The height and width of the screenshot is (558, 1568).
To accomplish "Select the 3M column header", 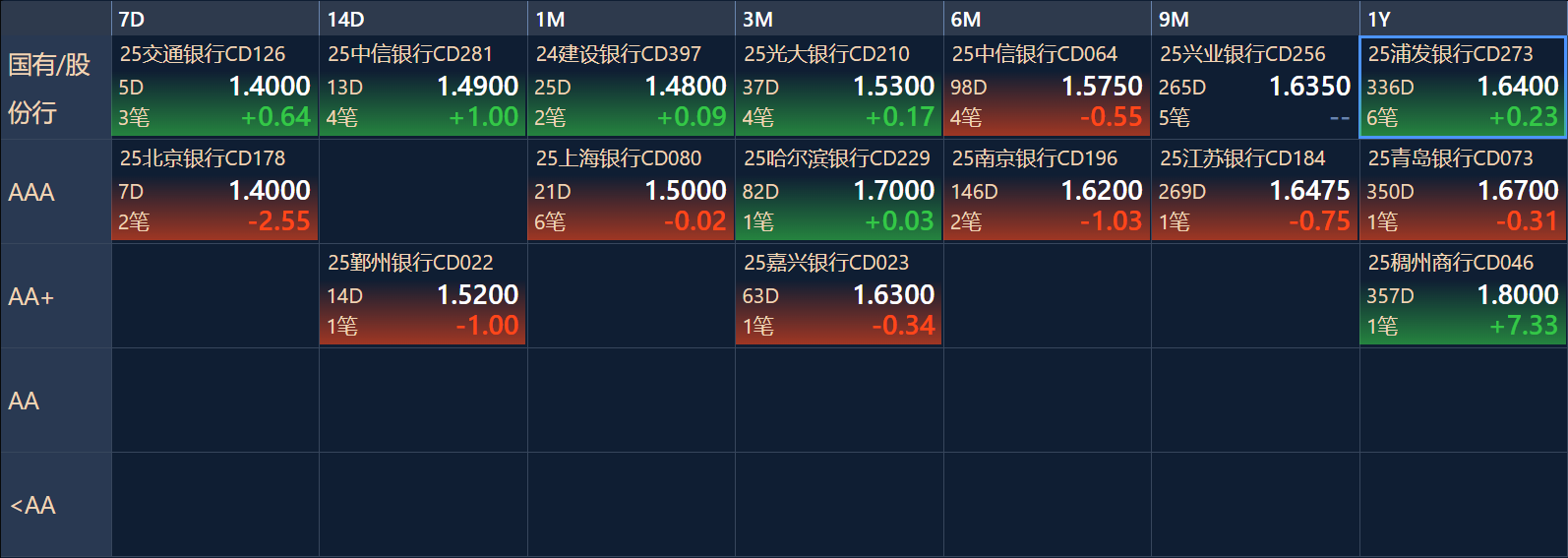I will coord(839,19).
